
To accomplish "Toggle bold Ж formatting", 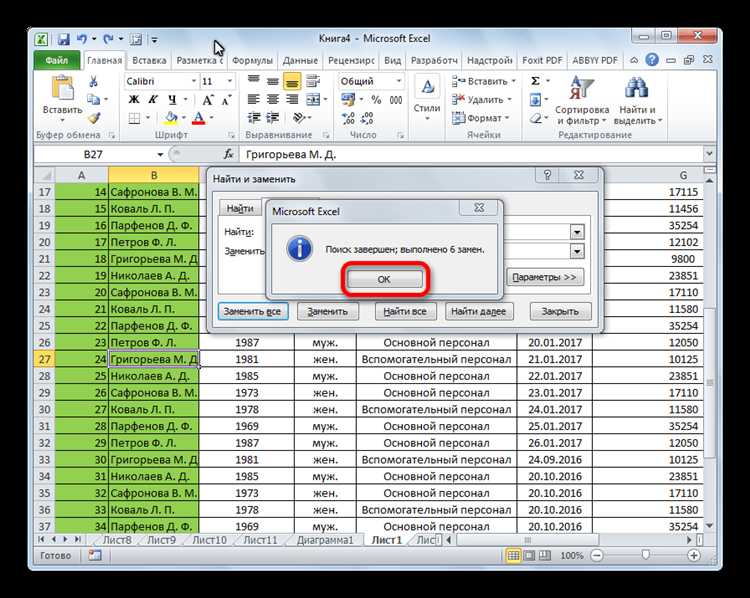I will point(134,100).
